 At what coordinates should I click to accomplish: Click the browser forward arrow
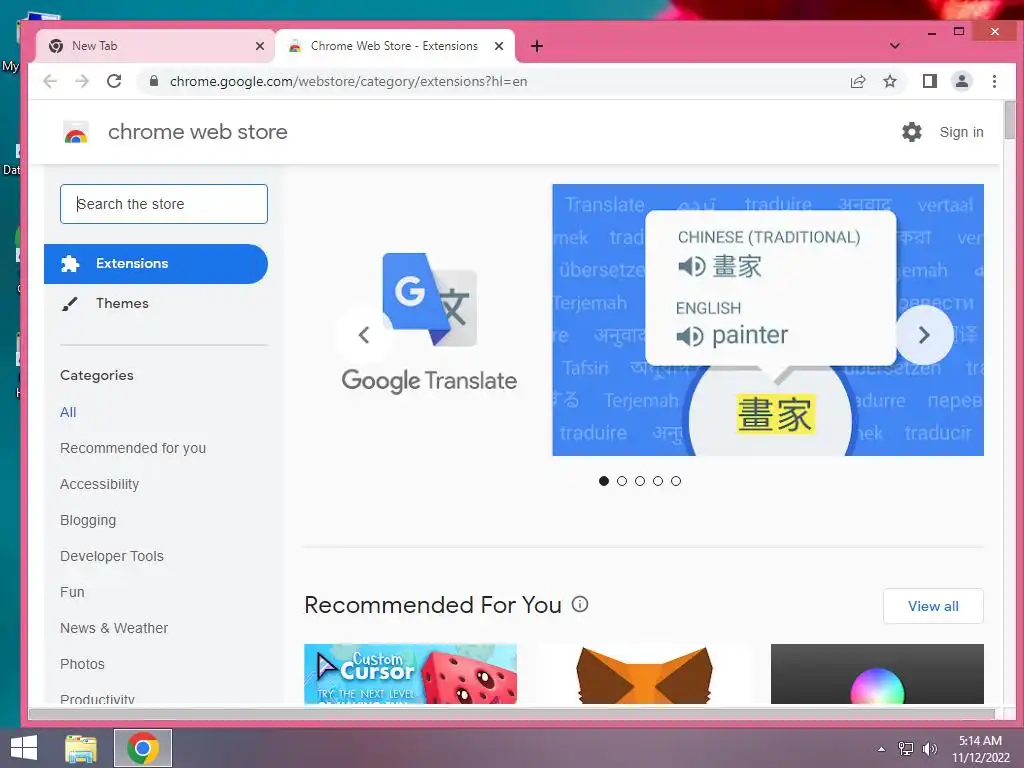(x=82, y=81)
